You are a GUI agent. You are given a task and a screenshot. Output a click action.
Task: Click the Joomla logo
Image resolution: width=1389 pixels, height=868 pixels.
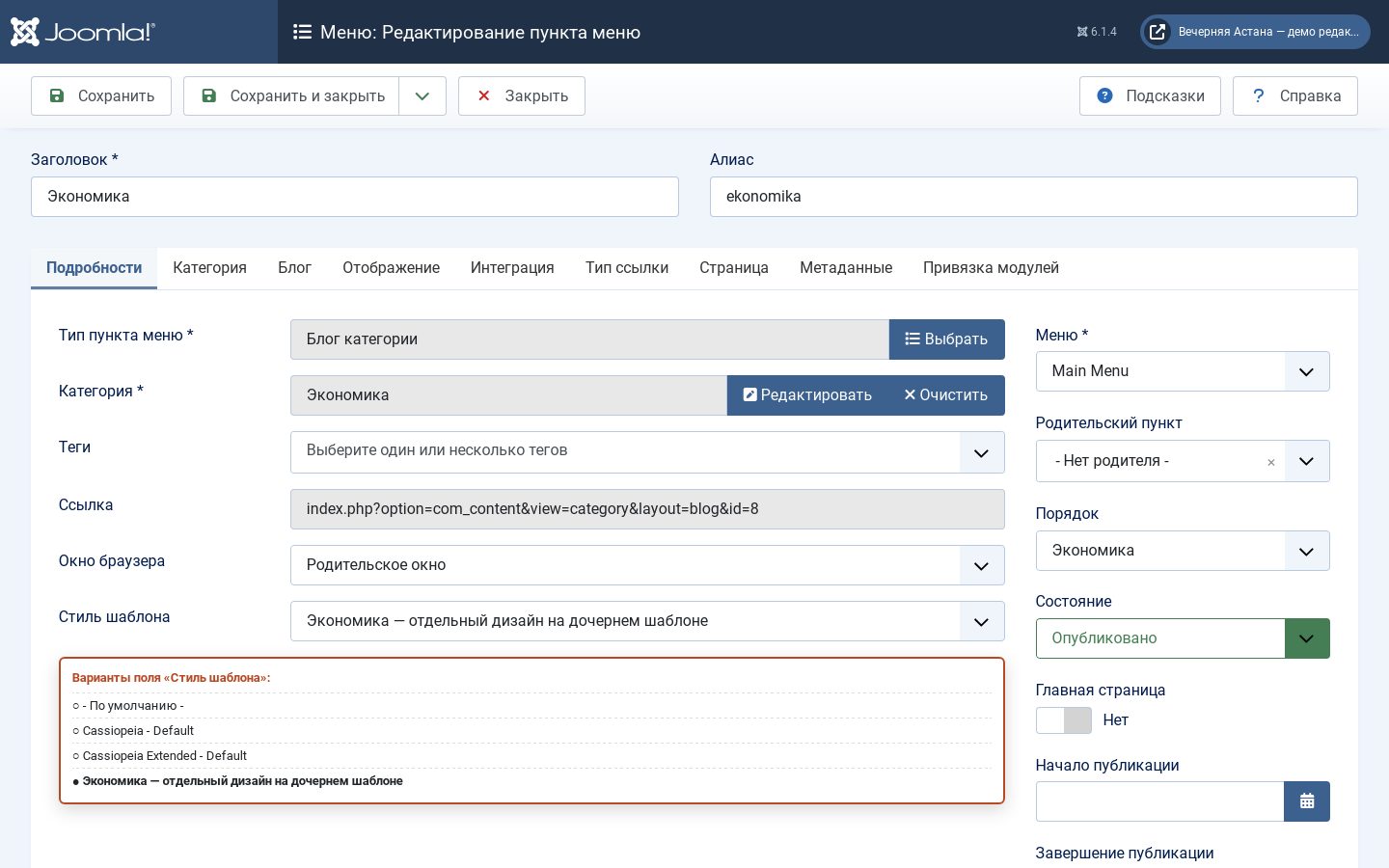coord(82,32)
